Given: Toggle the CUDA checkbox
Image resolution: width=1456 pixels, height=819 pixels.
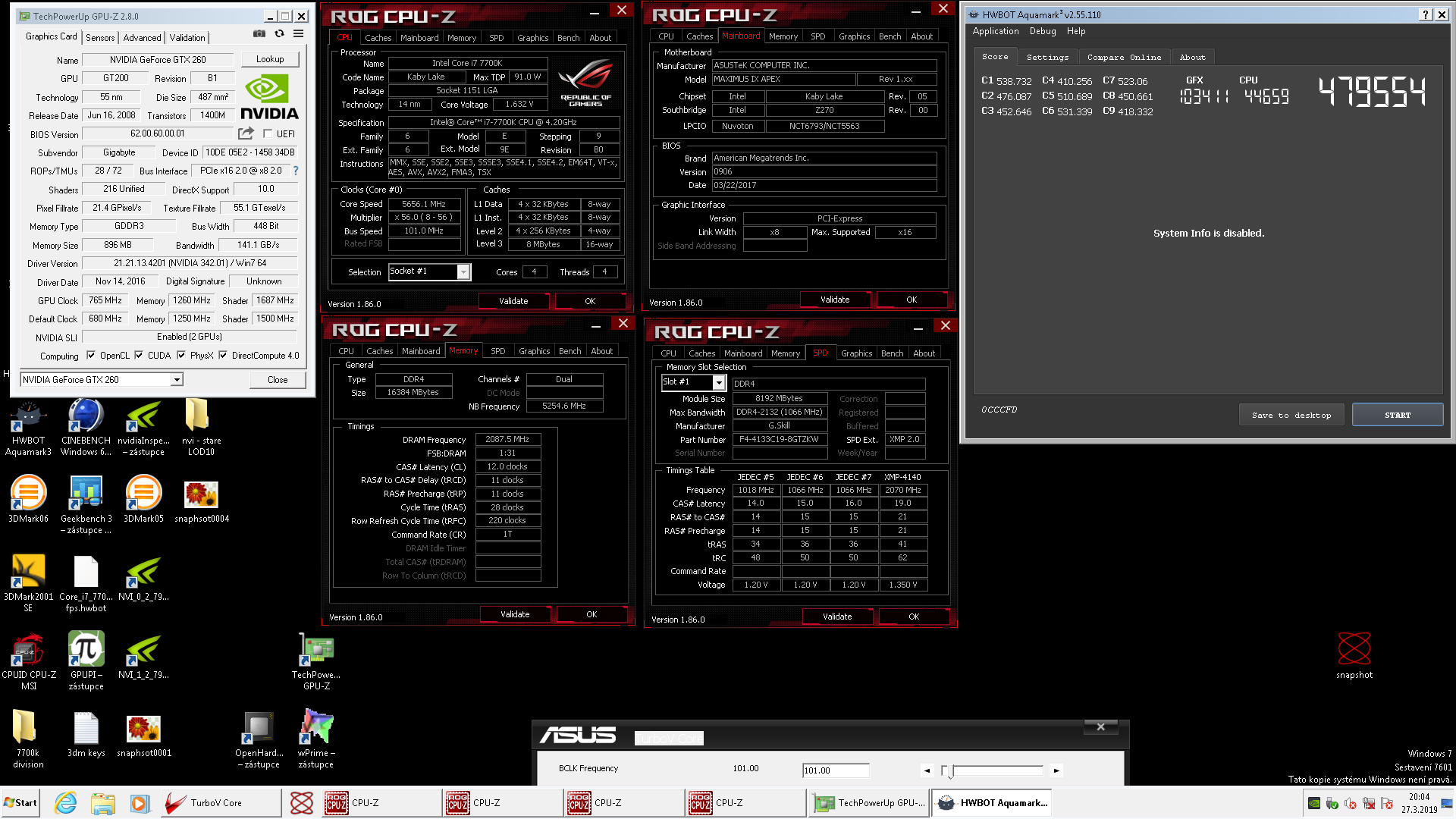Looking at the screenshot, I should click(139, 355).
